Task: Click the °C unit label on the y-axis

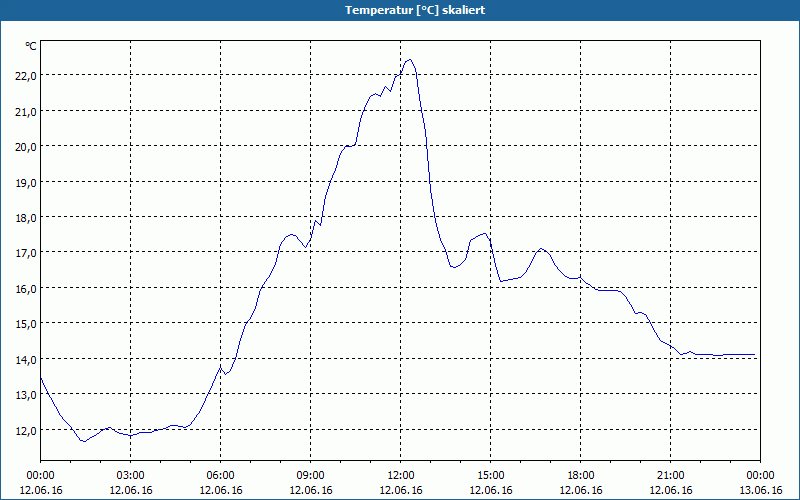Action: (31, 46)
